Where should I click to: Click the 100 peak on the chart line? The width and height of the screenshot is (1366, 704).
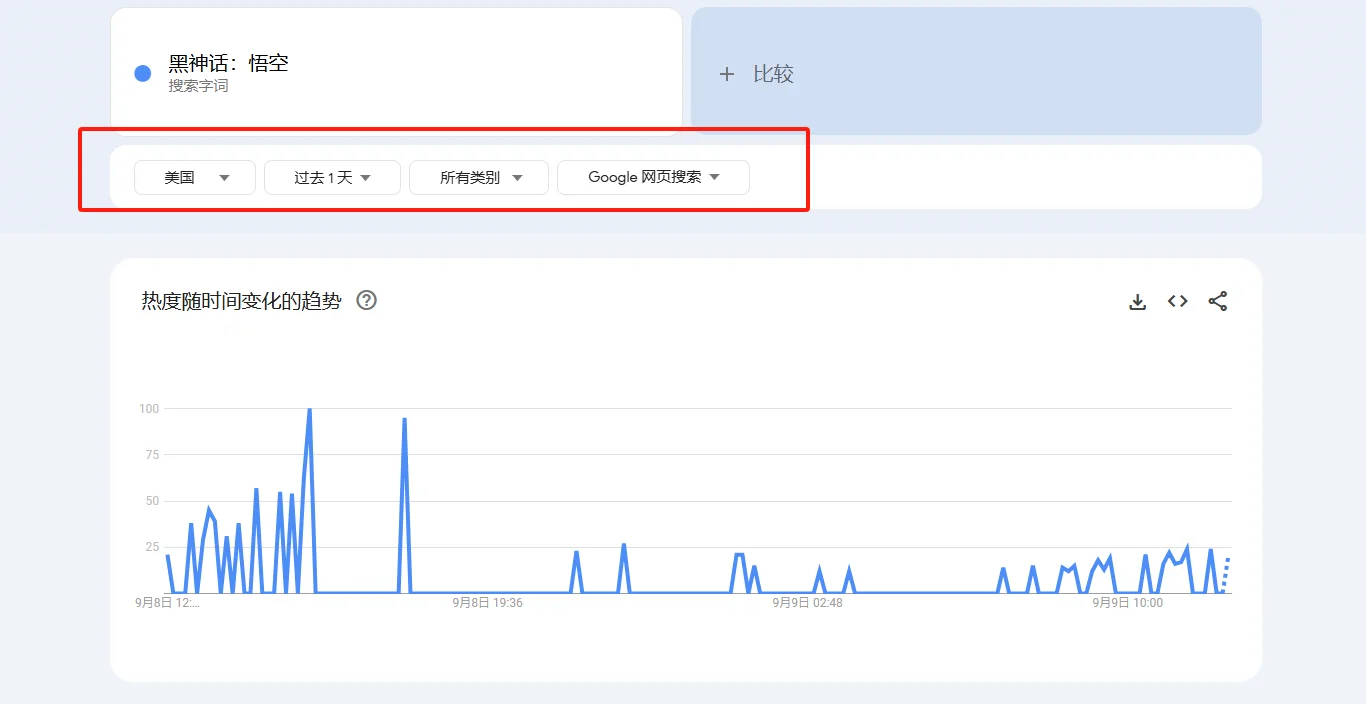(309, 410)
